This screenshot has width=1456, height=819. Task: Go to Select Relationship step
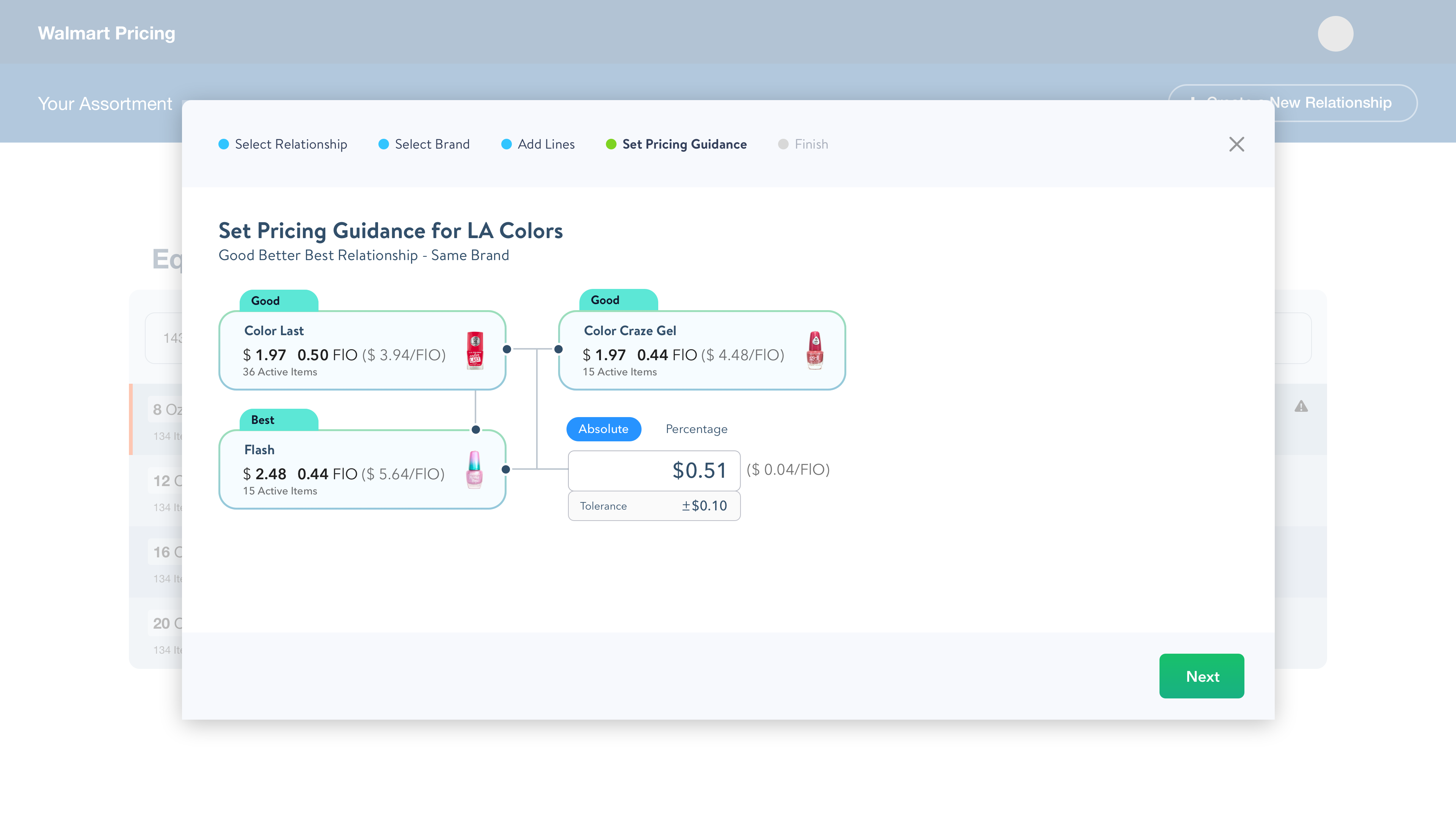282,144
